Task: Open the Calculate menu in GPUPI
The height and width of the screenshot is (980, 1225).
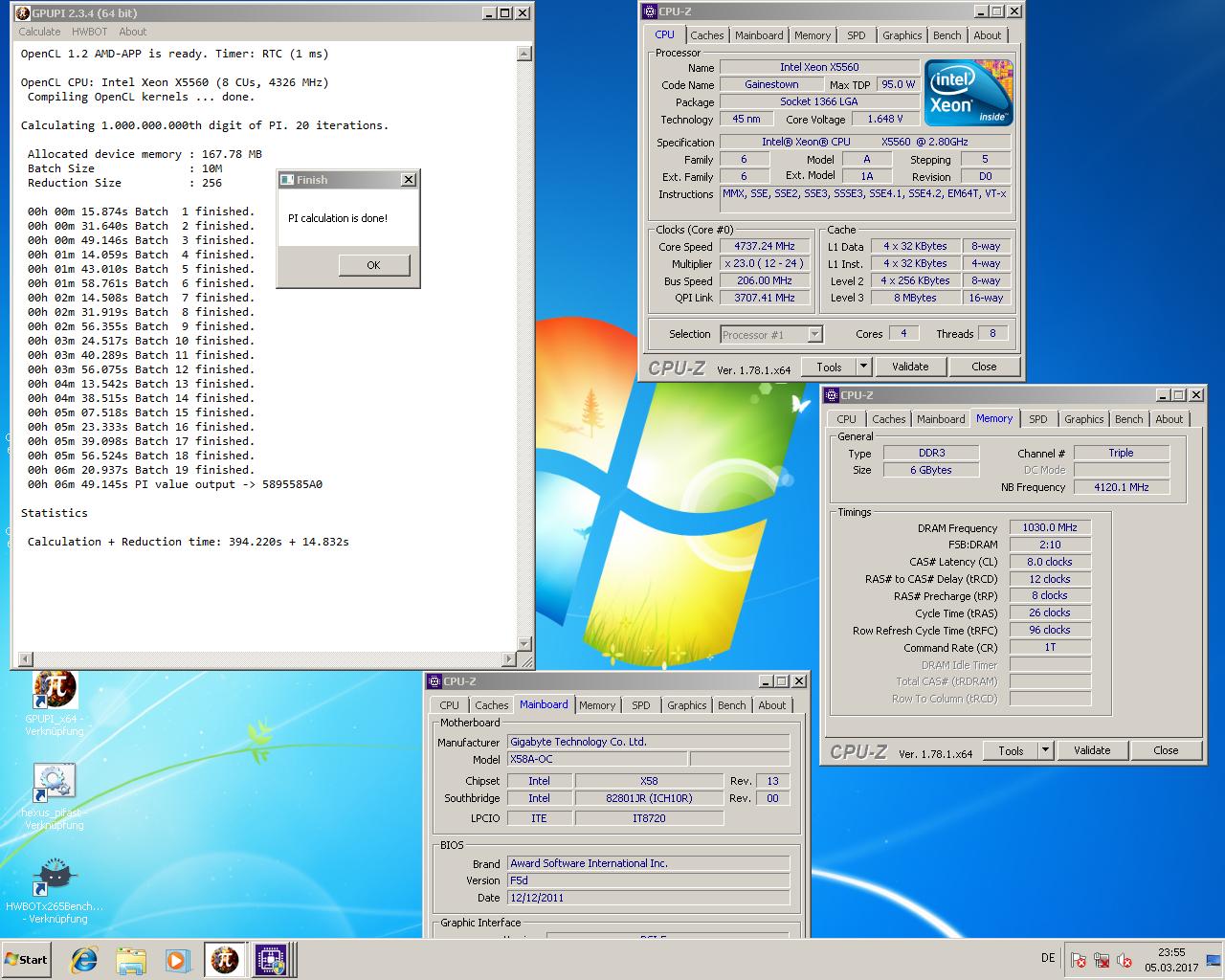Action: (x=39, y=32)
